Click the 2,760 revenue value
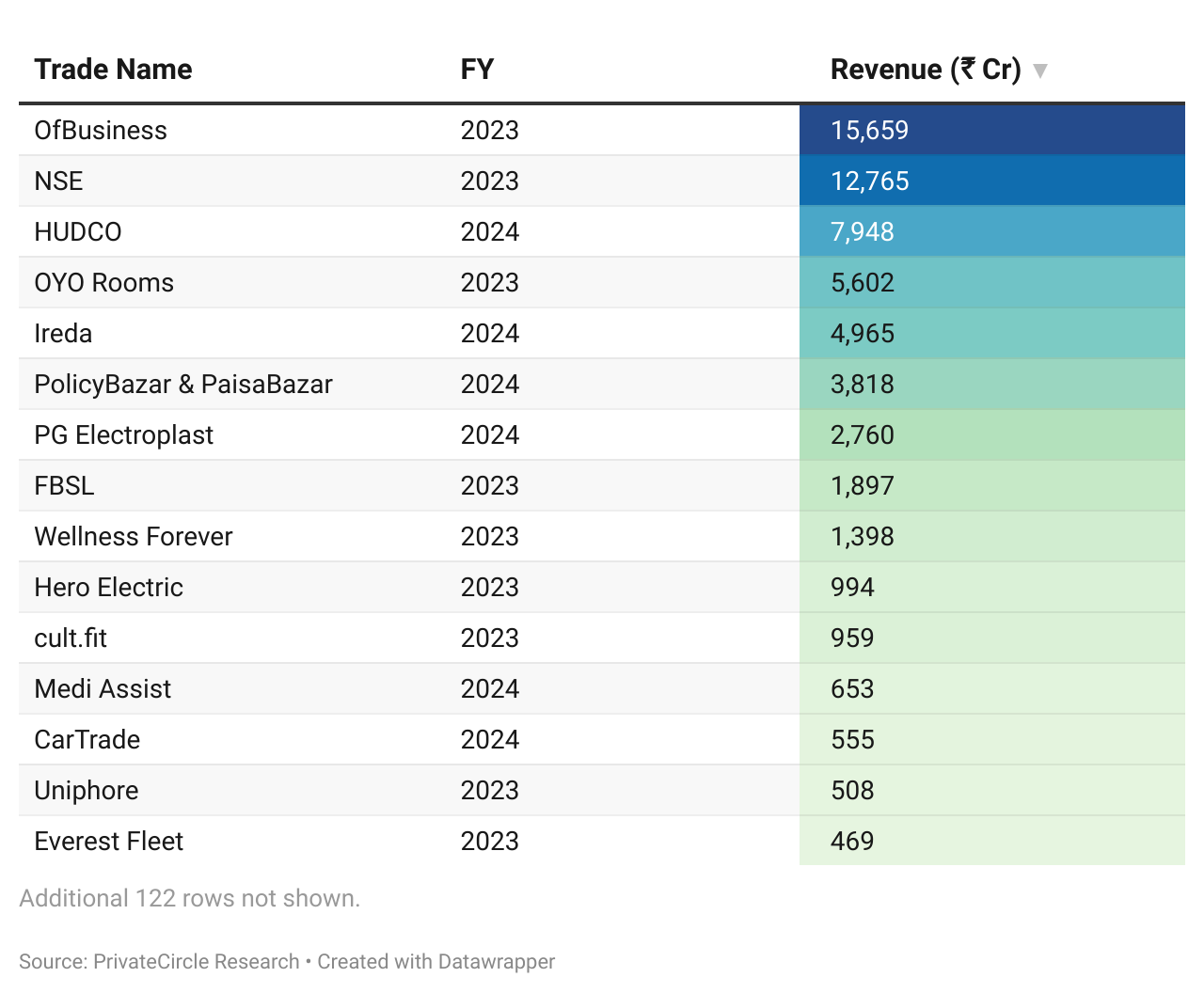This screenshot has width=1204, height=993. pos(863,435)
